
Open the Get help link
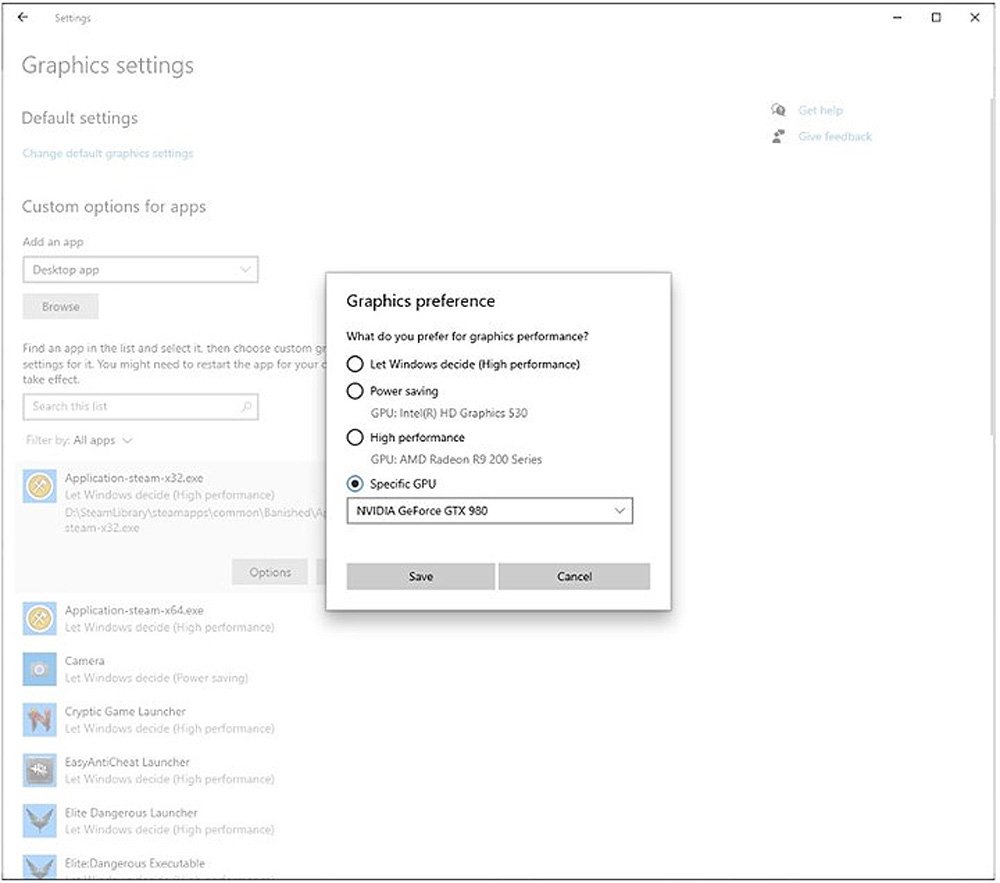pyautogui.click(x=820, y=110)
